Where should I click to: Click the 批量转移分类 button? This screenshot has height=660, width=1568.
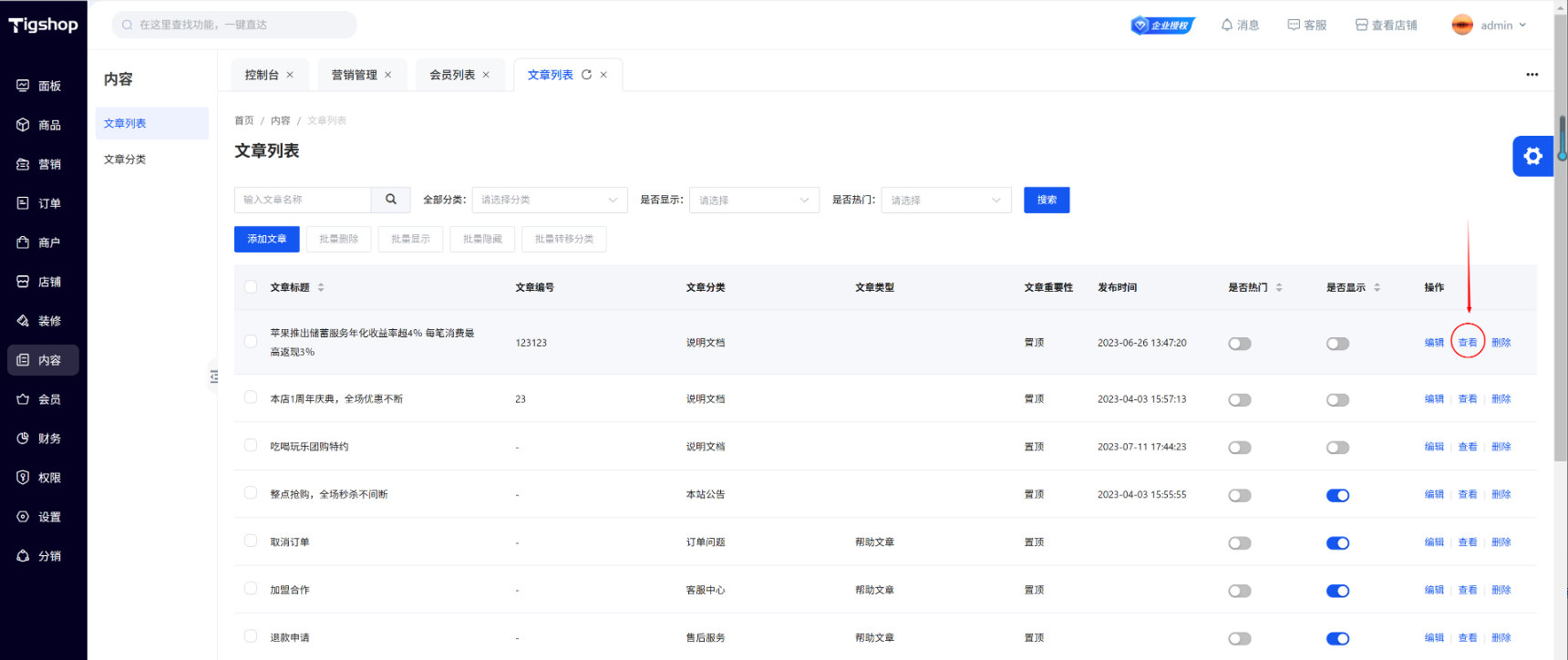click(x=564, y=239)
